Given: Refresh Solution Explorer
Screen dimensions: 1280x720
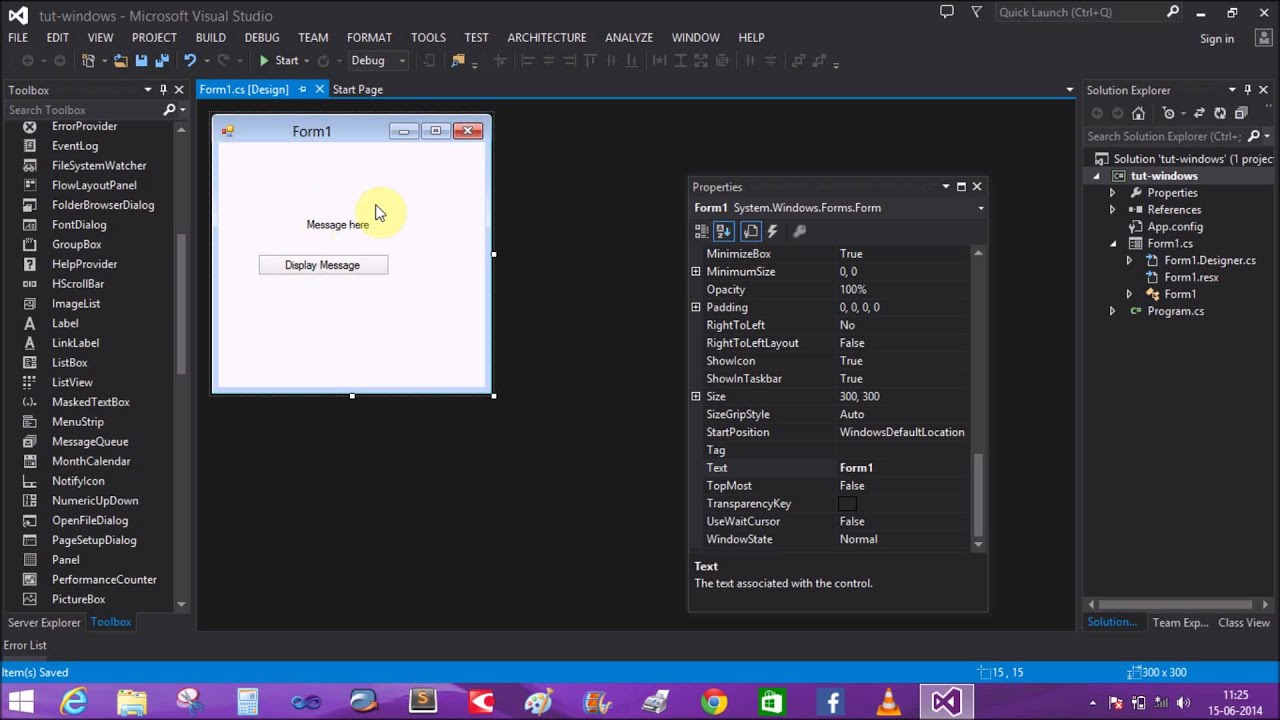Looking at the screenshot, I should 1220,113.
